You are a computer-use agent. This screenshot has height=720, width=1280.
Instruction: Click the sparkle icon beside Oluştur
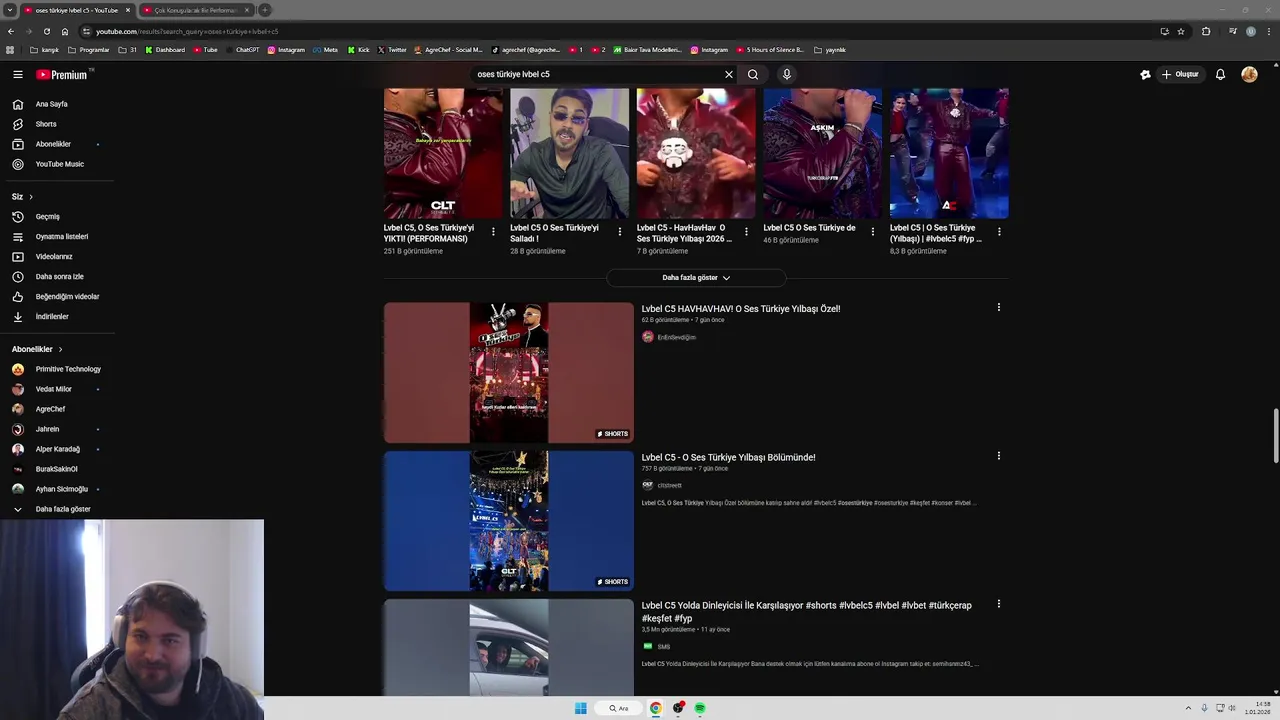[x=1145, y=74]
